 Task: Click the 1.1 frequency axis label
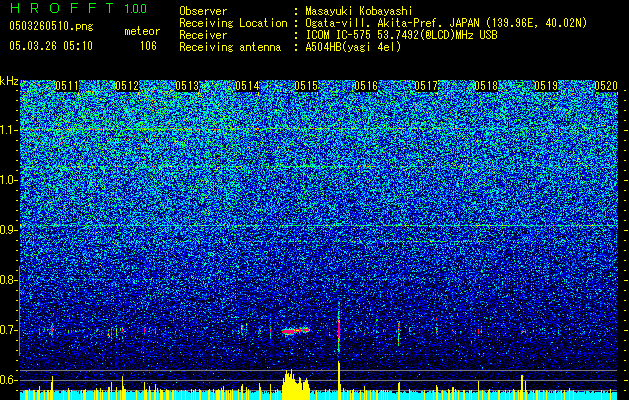(x=8, y=130)
